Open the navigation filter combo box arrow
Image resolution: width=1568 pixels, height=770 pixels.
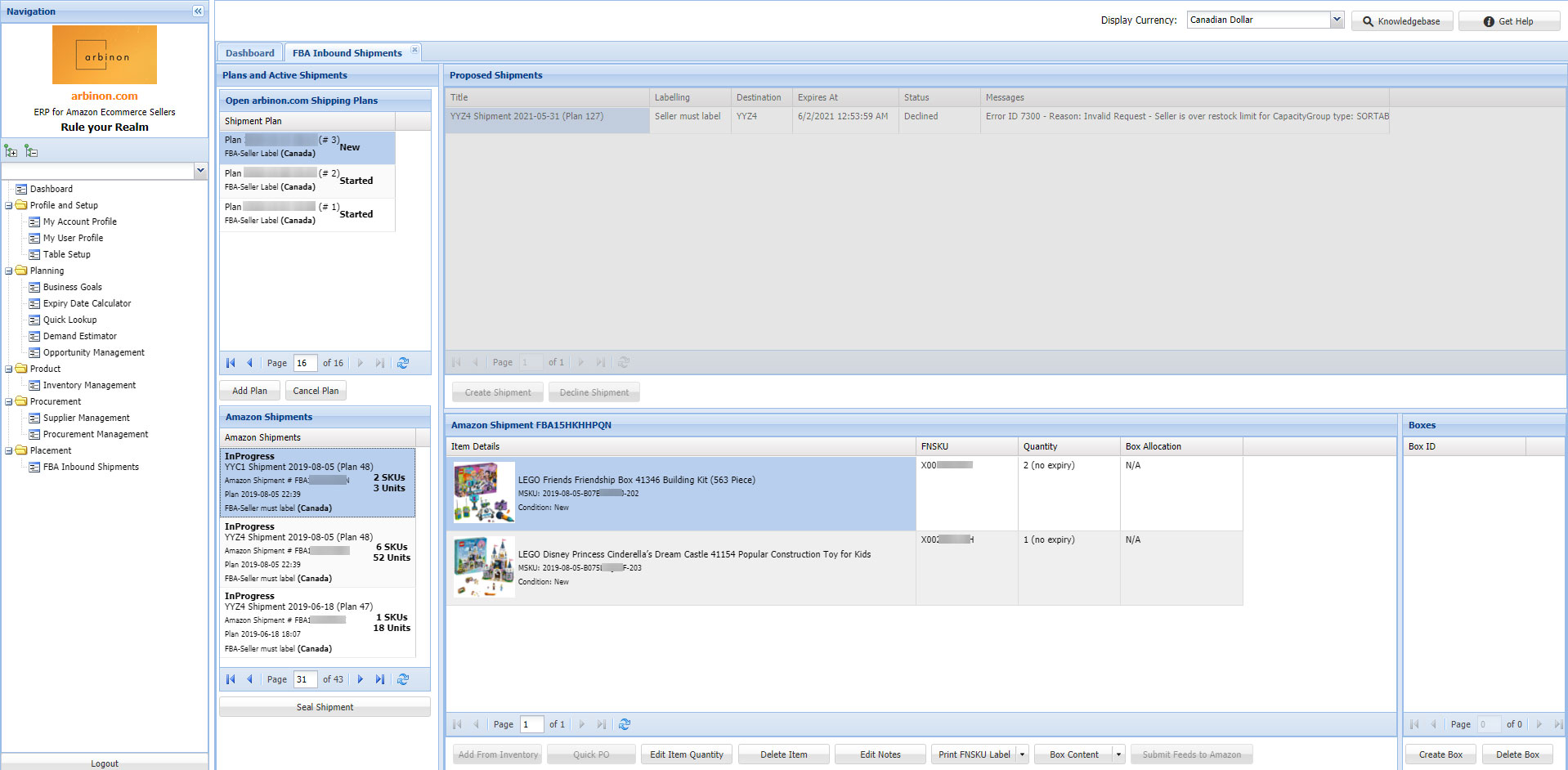pos(200,171)
